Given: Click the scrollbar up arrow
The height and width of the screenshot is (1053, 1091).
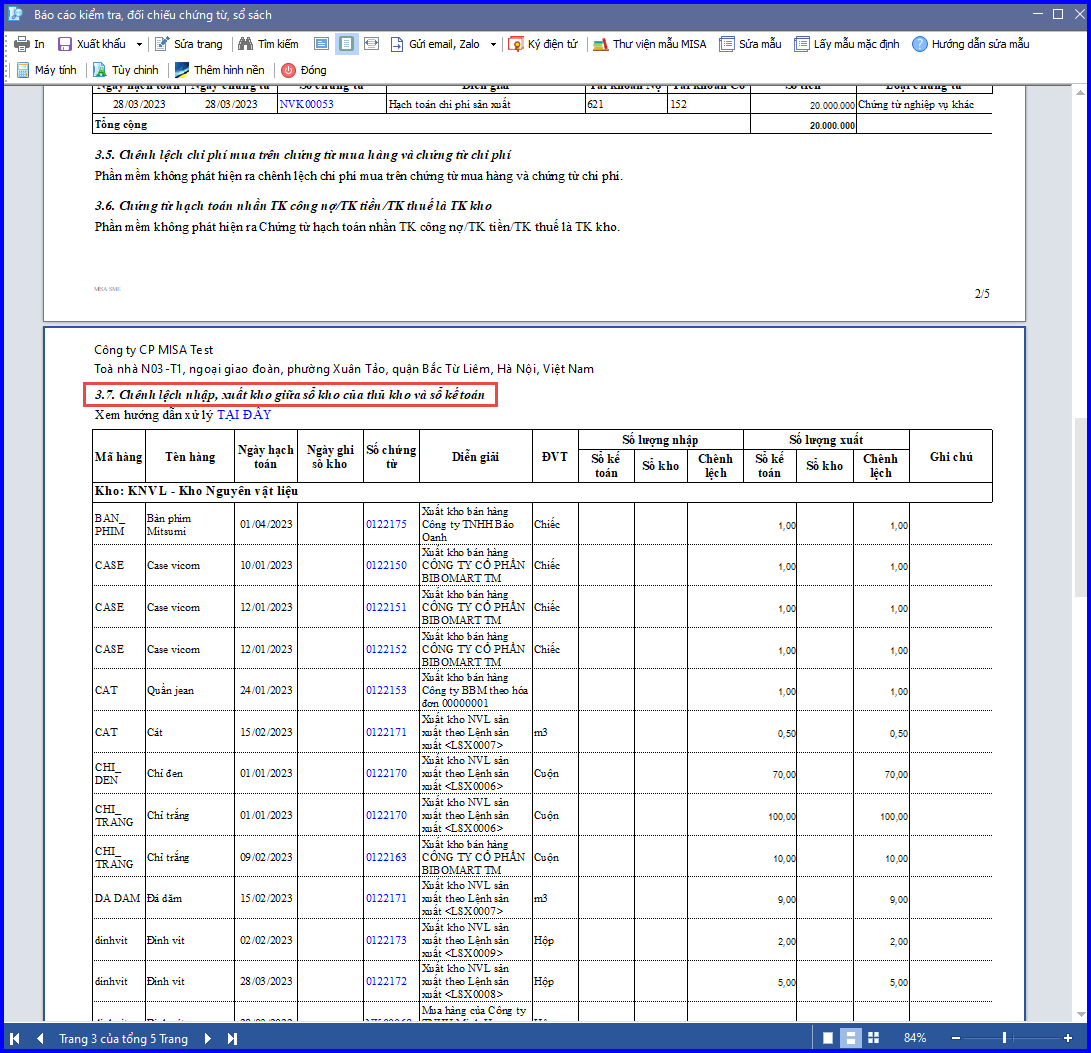Looking at the screenshot, I should point(1080,92).
